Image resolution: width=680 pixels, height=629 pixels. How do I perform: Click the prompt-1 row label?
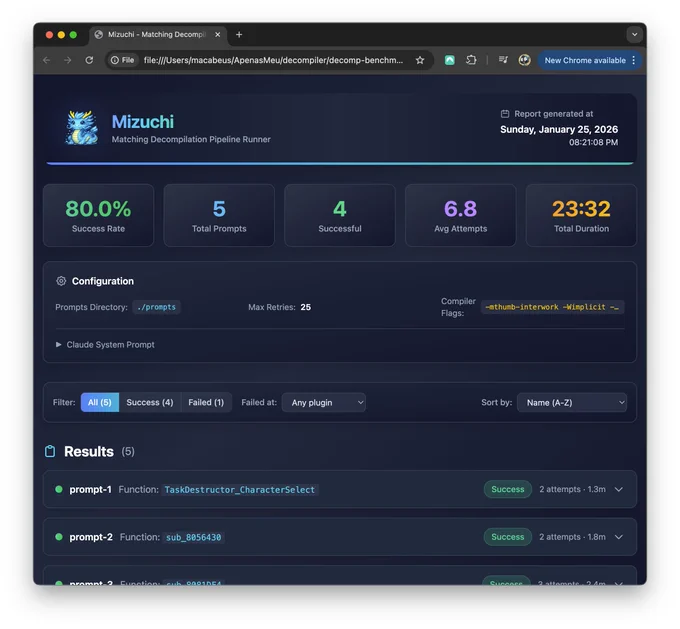tap(90, 489)
